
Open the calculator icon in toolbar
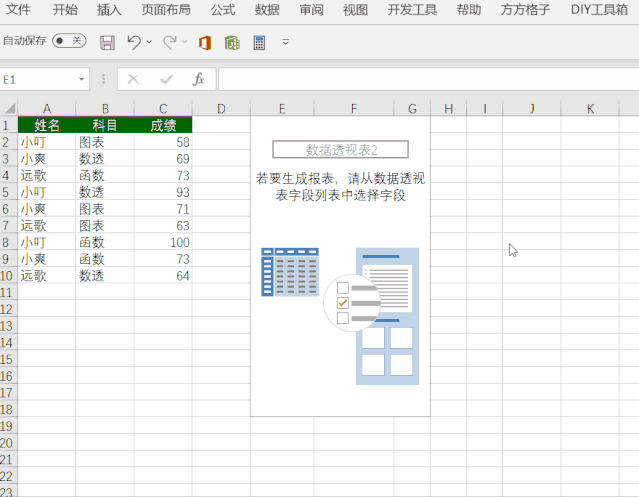(259, 42)
